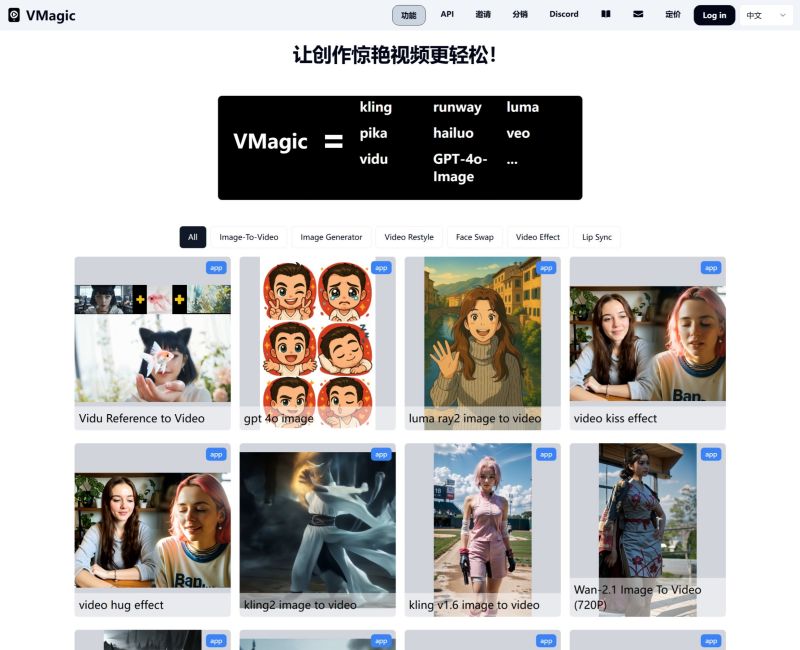
Task: Open the Discord link
Action: coord(563,14)
